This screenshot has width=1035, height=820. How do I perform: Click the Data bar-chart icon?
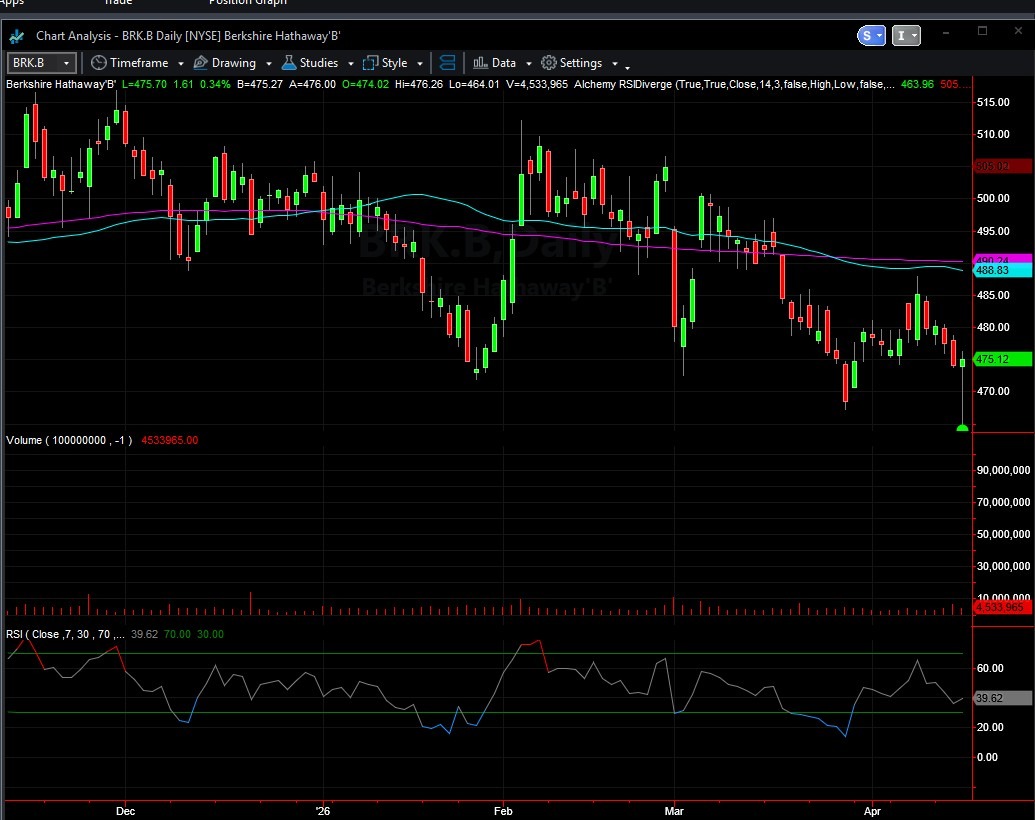480,63
